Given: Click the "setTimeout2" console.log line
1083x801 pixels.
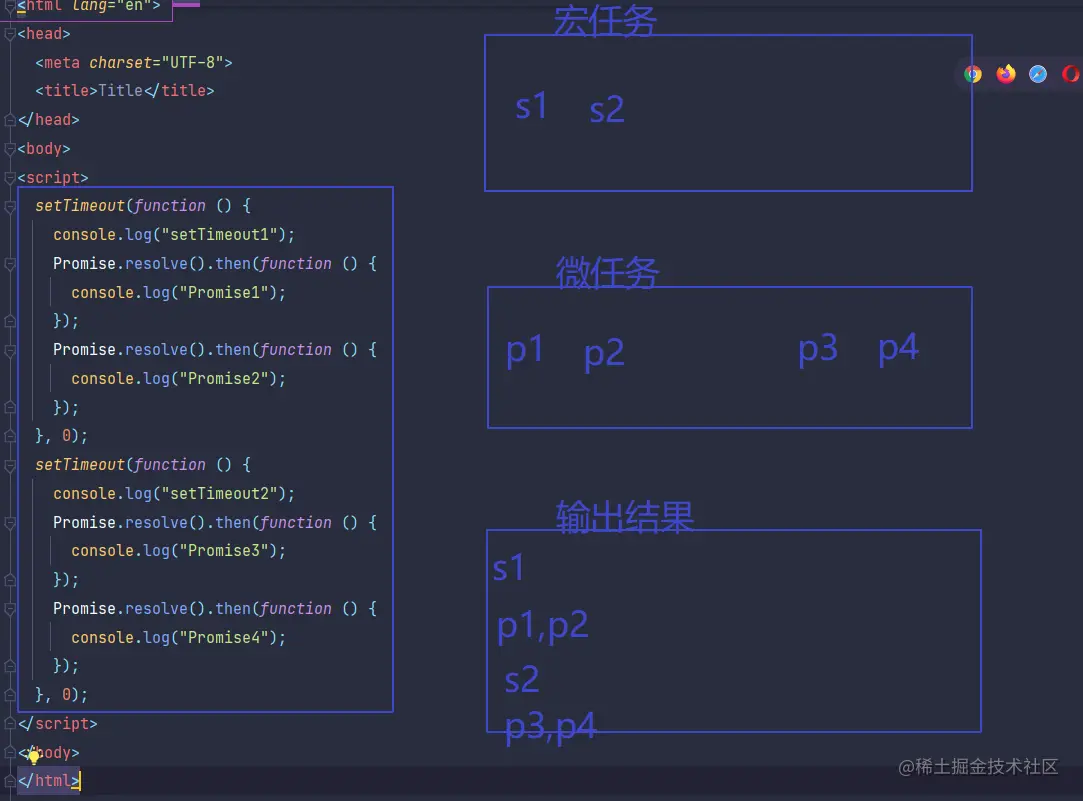Looking at the screenshot, I should click(x=174, y=494).
